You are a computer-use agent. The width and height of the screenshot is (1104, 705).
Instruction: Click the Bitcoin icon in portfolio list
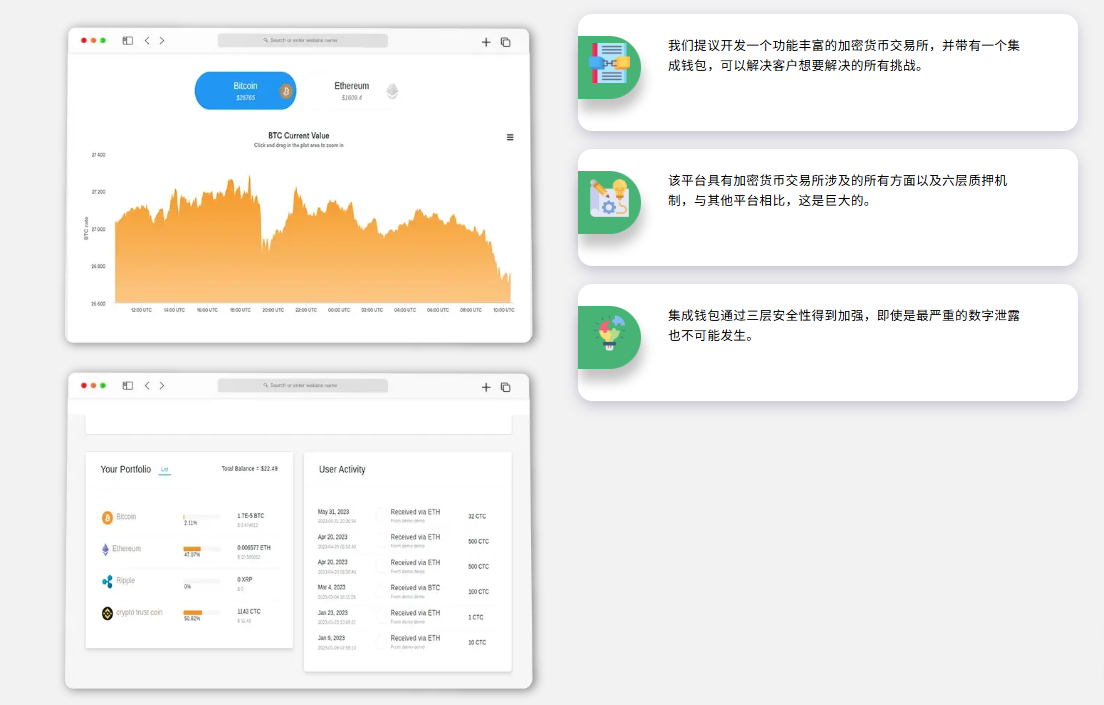[107, 518]
